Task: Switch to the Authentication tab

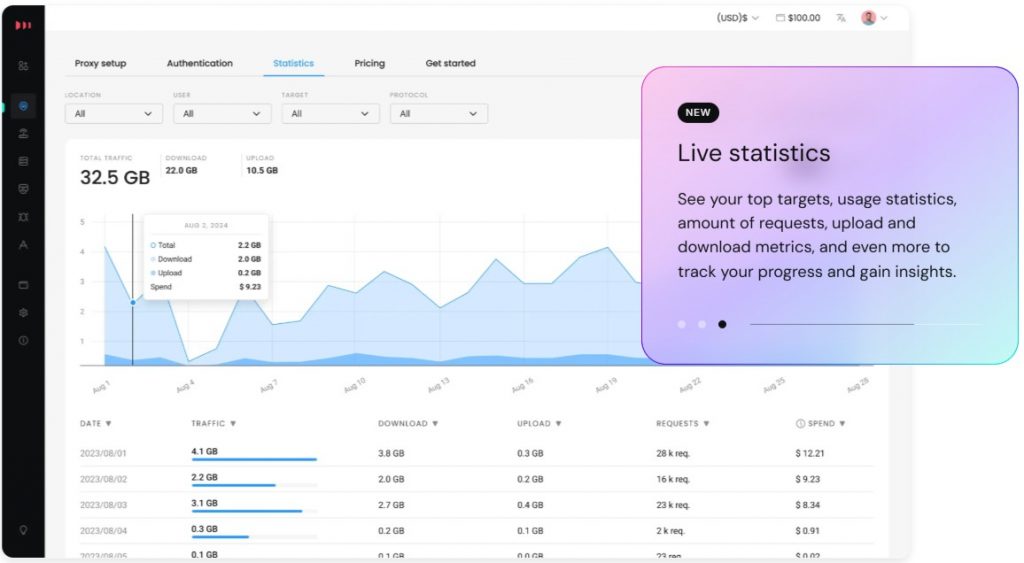Action: (x=200, y=63)
